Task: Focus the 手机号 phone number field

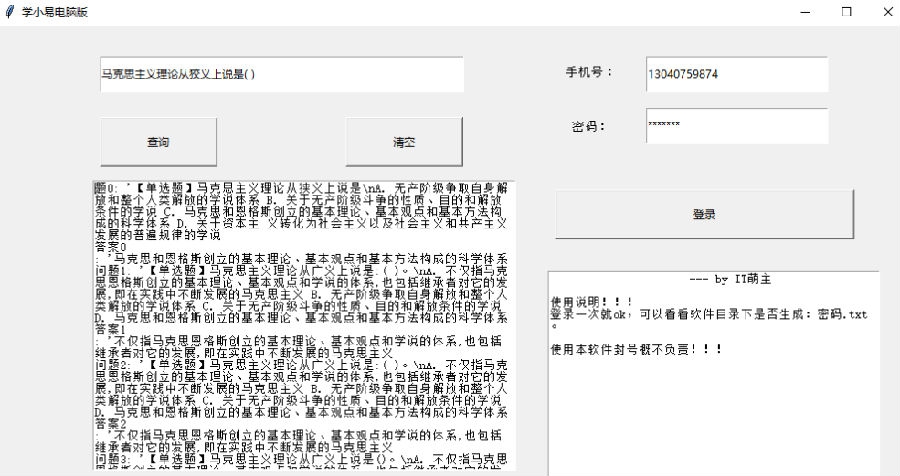Action: point(736,74)
